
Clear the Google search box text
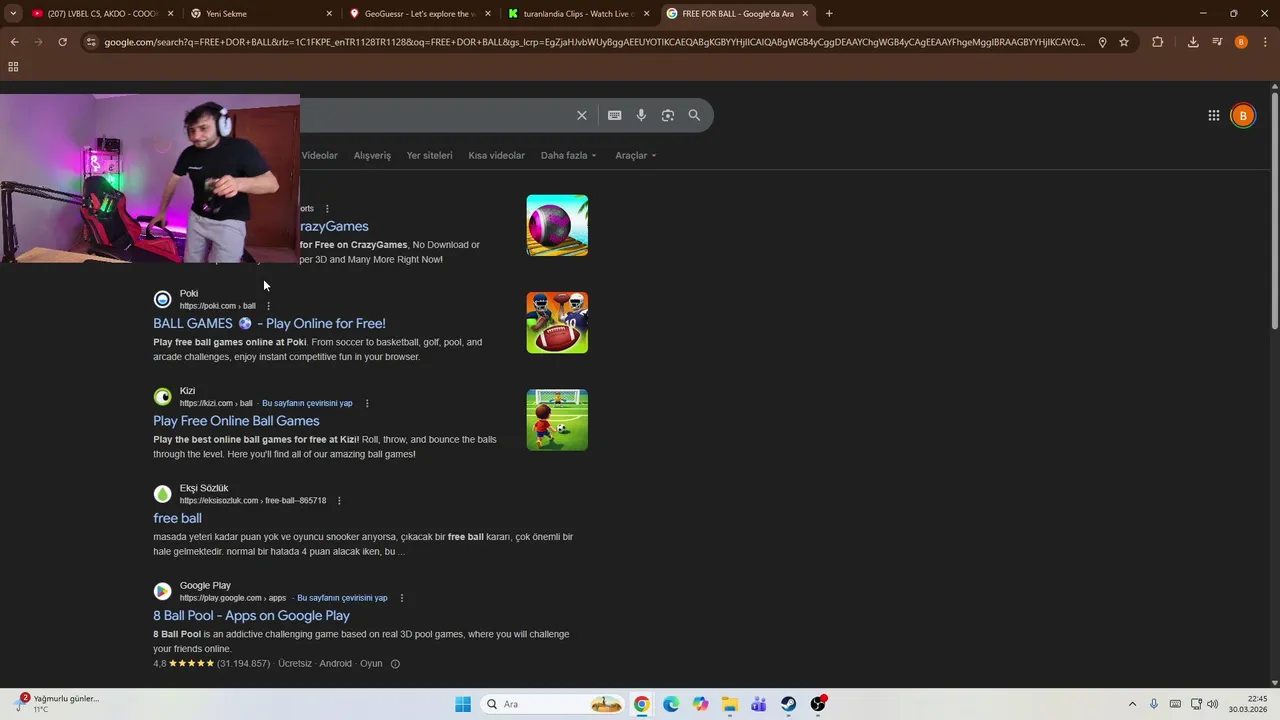(581, 115)
